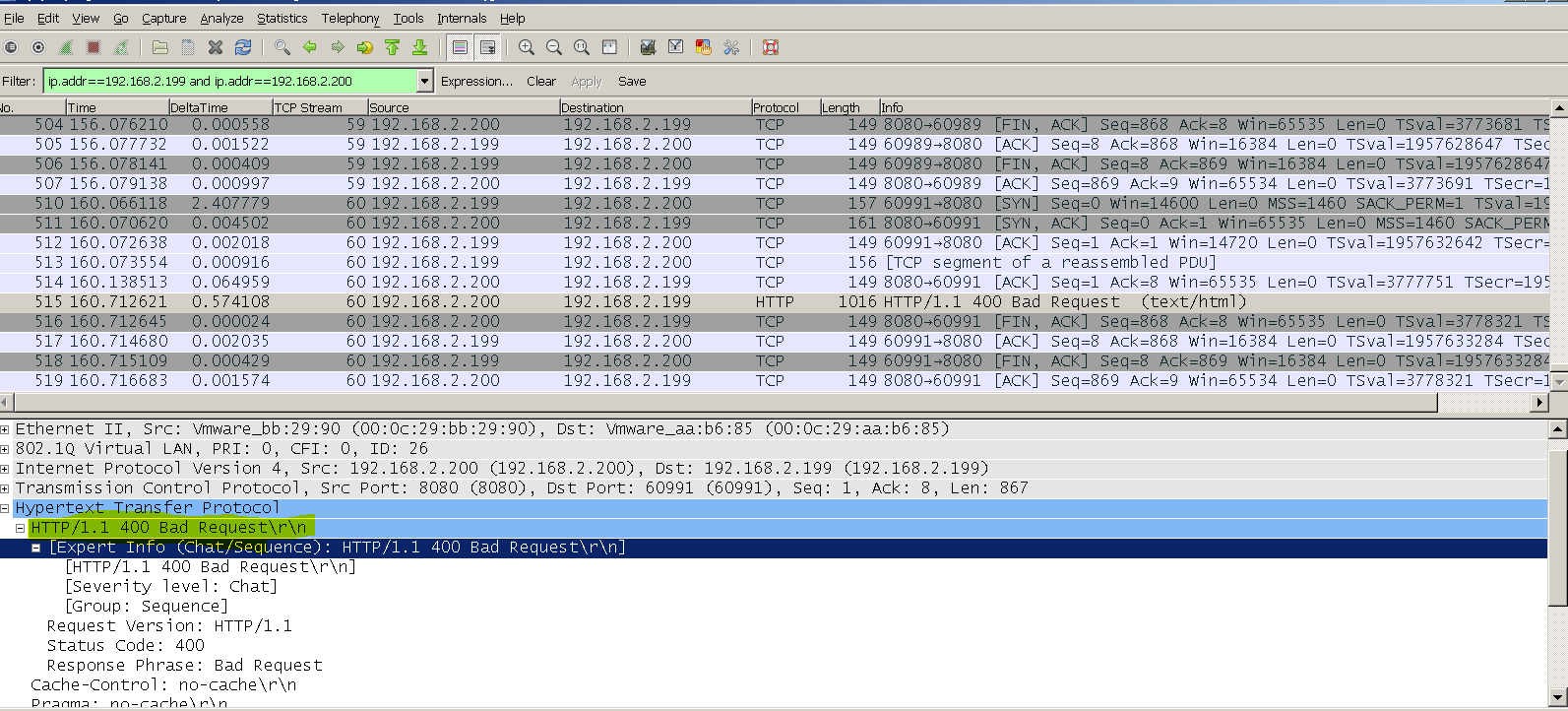Select the Status Code: 400 line
Screen dimensions: 1568x711
(x=125, y=646)
